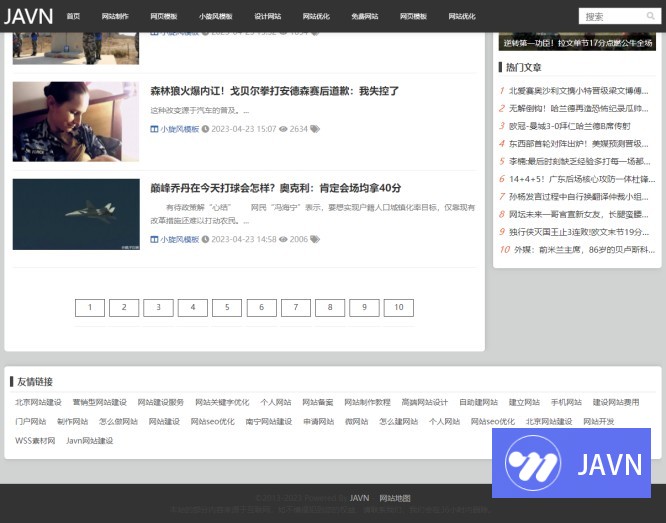
Task: Click friendly link 营销型网站建设
Action: tap(99, 402)
